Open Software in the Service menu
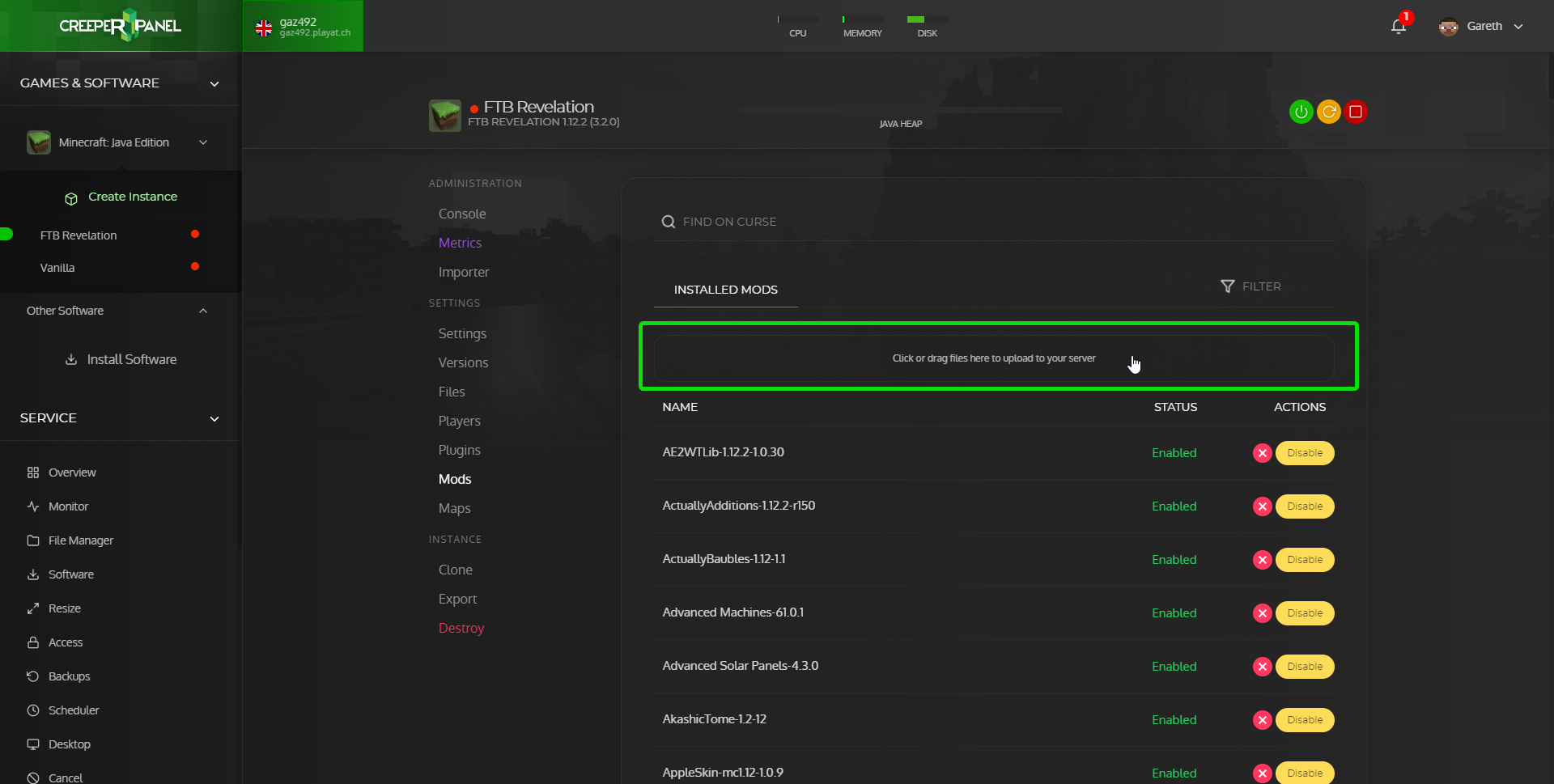1554x784 pixels. coord(71,574)
